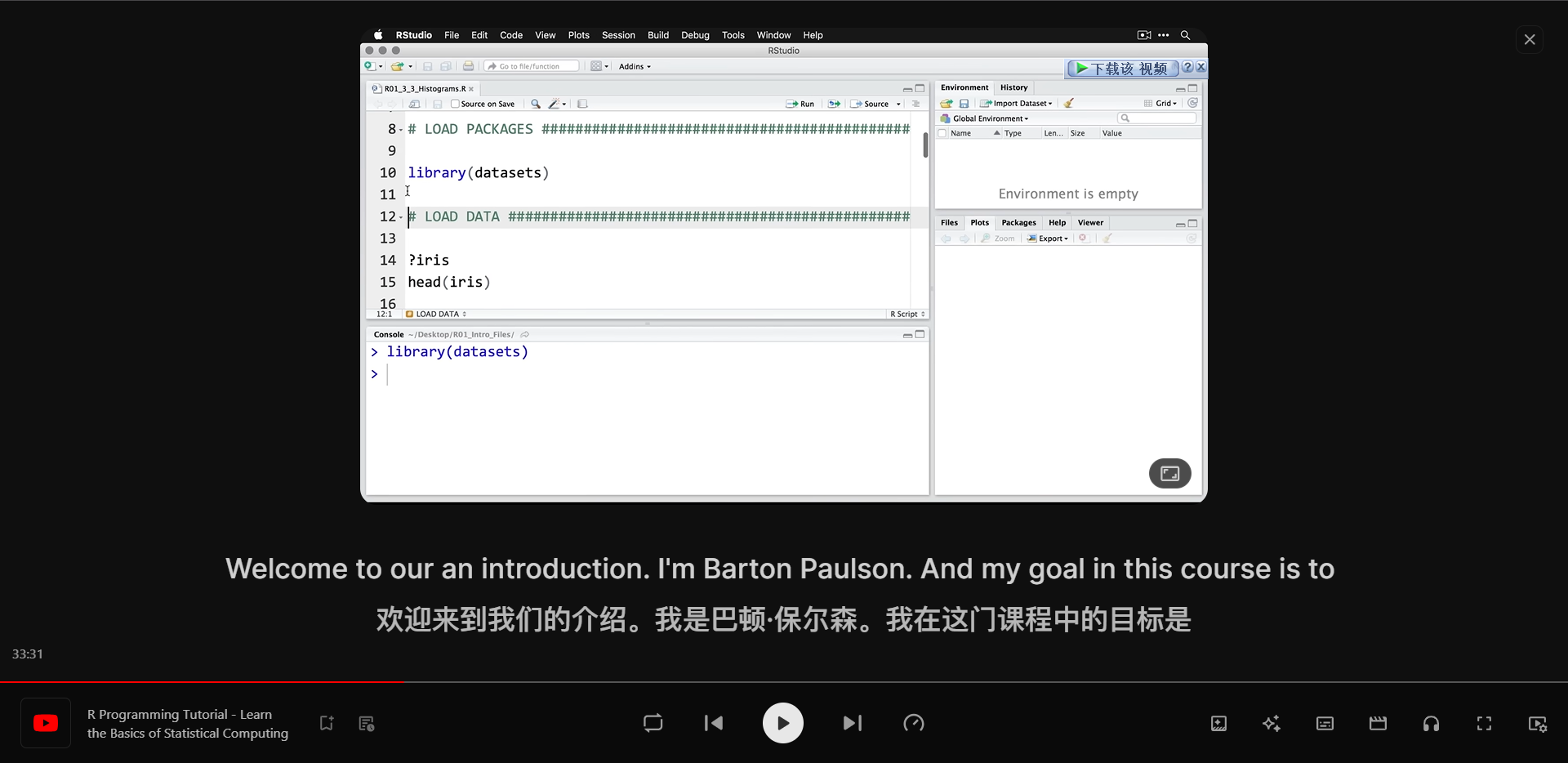Close the video overlay with the X button

tap(1530, 39)
